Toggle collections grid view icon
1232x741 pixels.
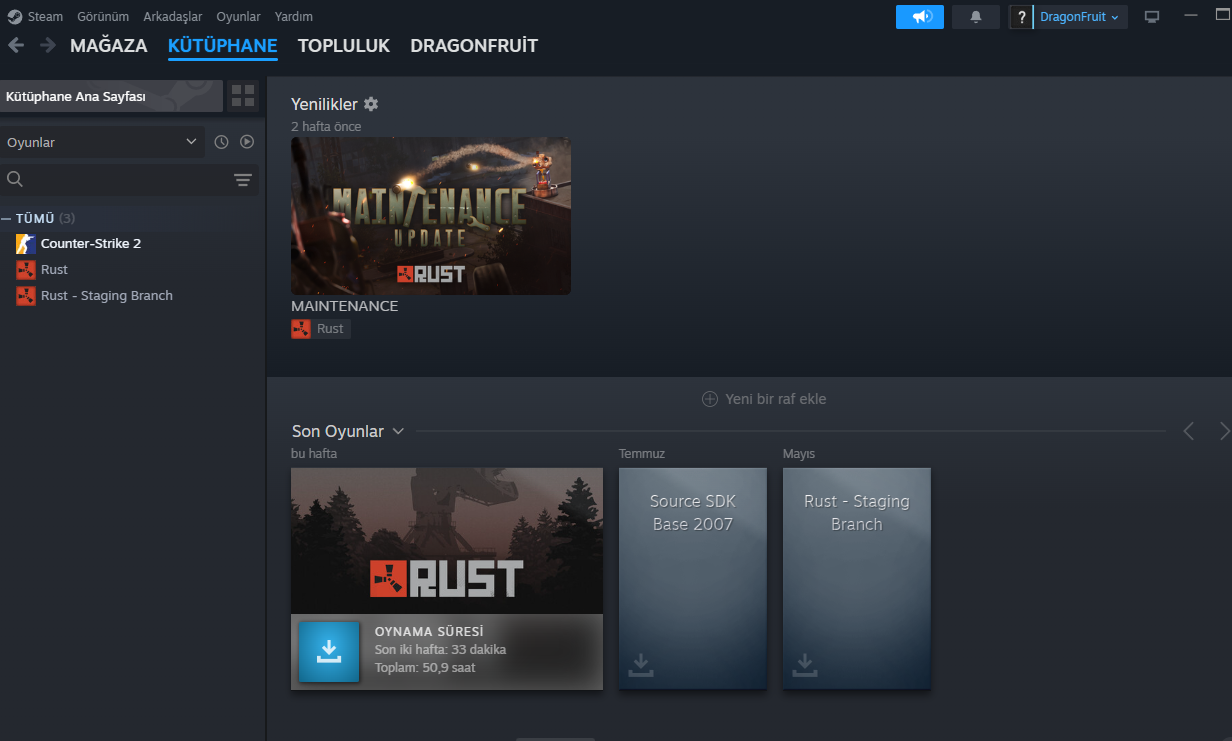(x=243, y=96)
